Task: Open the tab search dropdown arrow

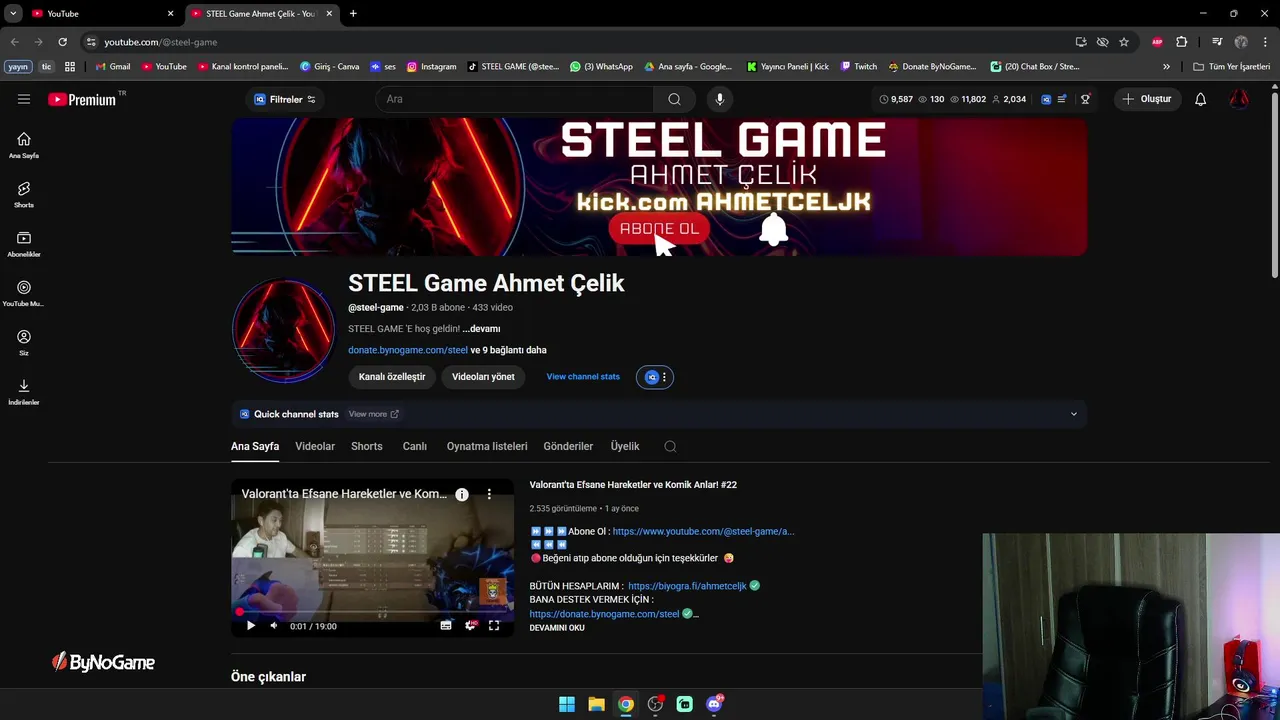Action: point(13,13)
